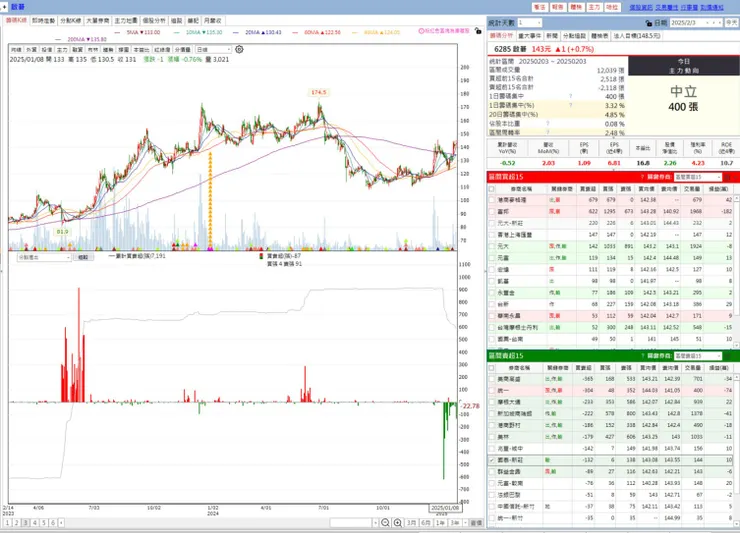This screenshot has height=533, width=740.
Task: Open 重大事件 tab in right panel
Action: (530, 36)
